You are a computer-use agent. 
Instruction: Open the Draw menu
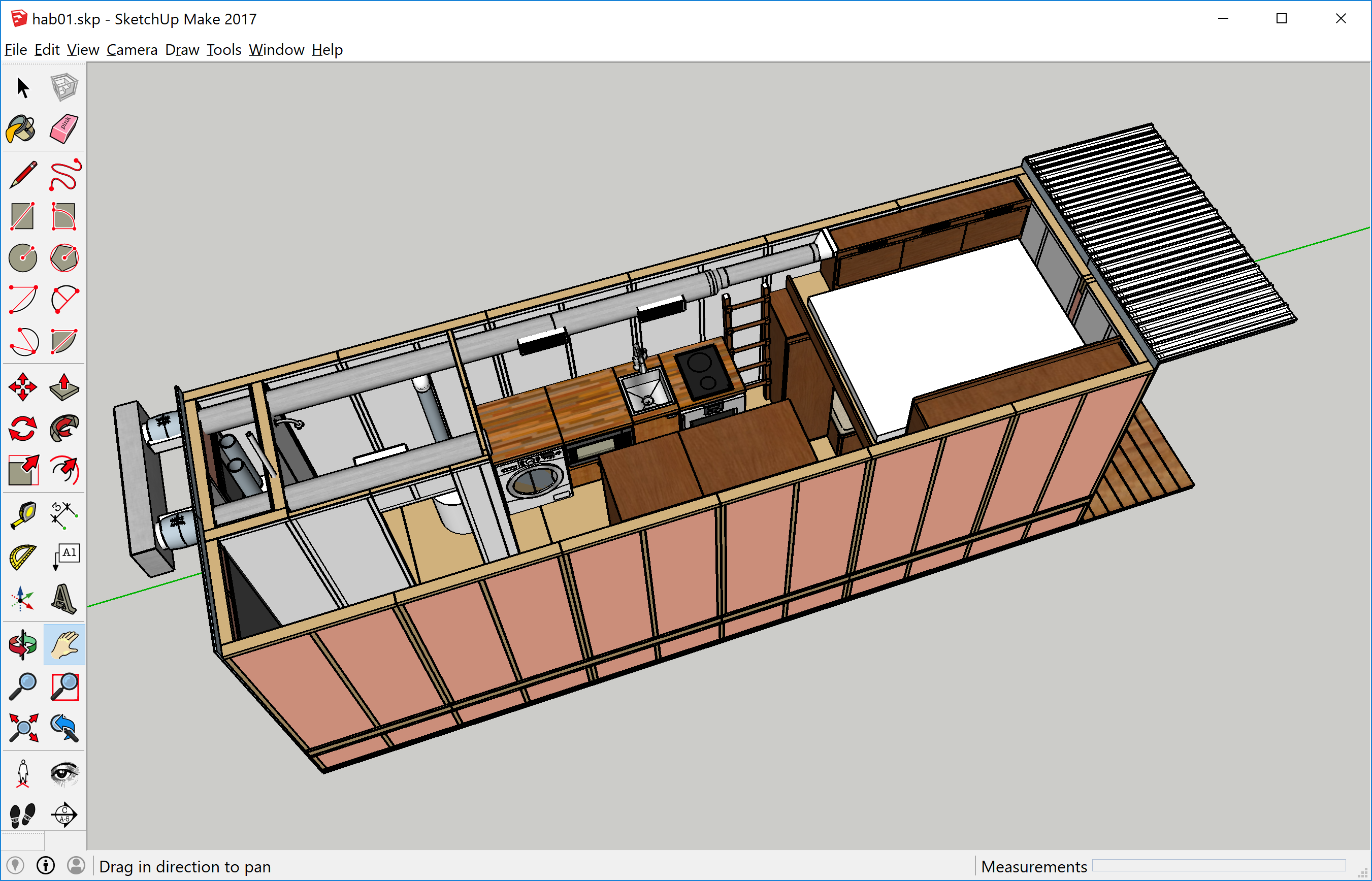pyautogui.click(x=182, y=50)
